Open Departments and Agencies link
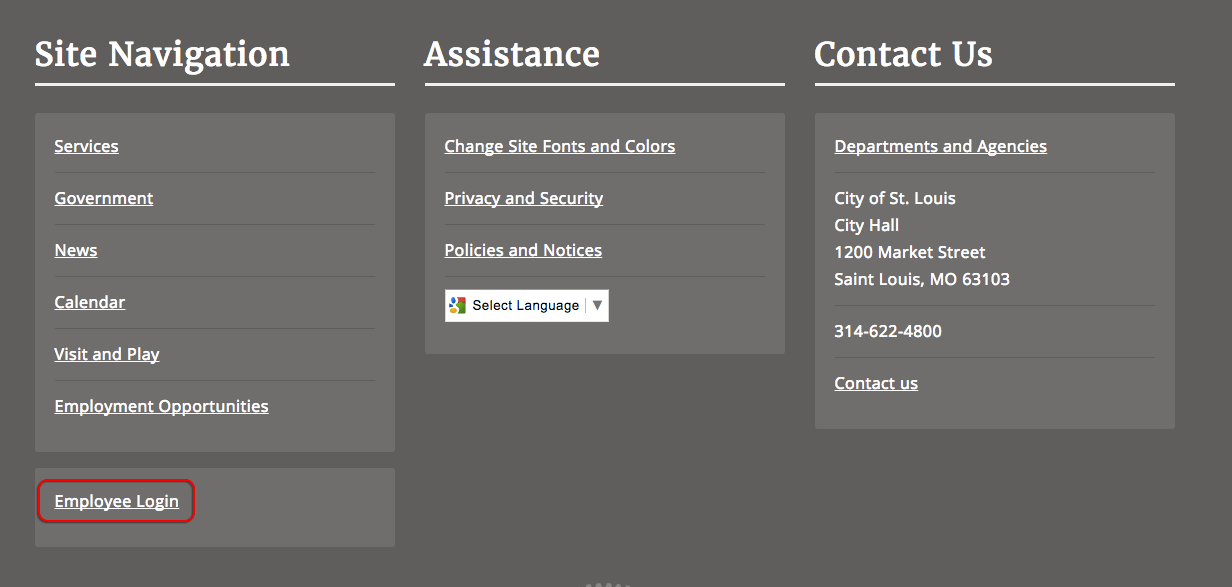This screenshot has height=587, width=1232. [941, 146]
